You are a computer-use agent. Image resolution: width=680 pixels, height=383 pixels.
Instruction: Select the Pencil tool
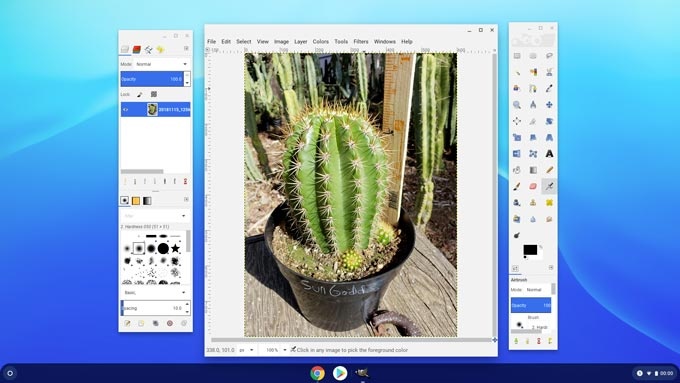pos(549,170)
